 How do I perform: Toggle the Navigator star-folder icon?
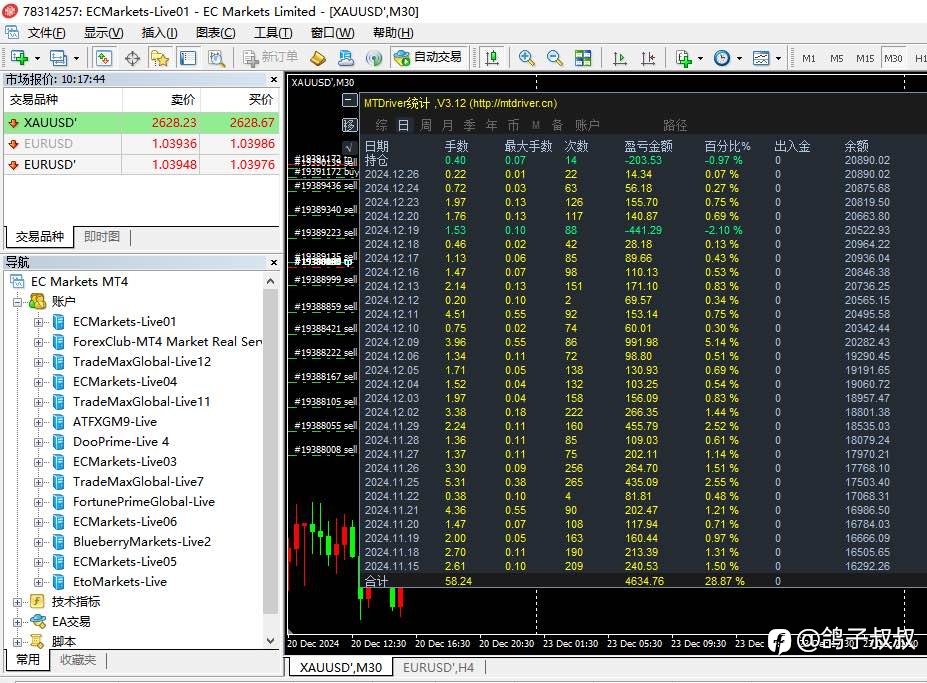pos(160,57)
